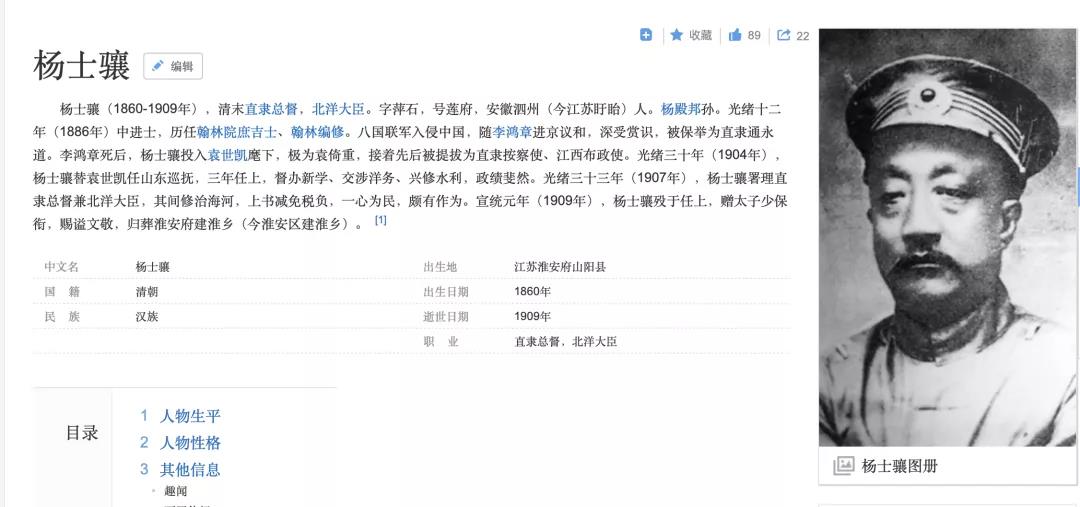
Task: Click the [1] reference citation marker
Action: click(x=380, y=220)
